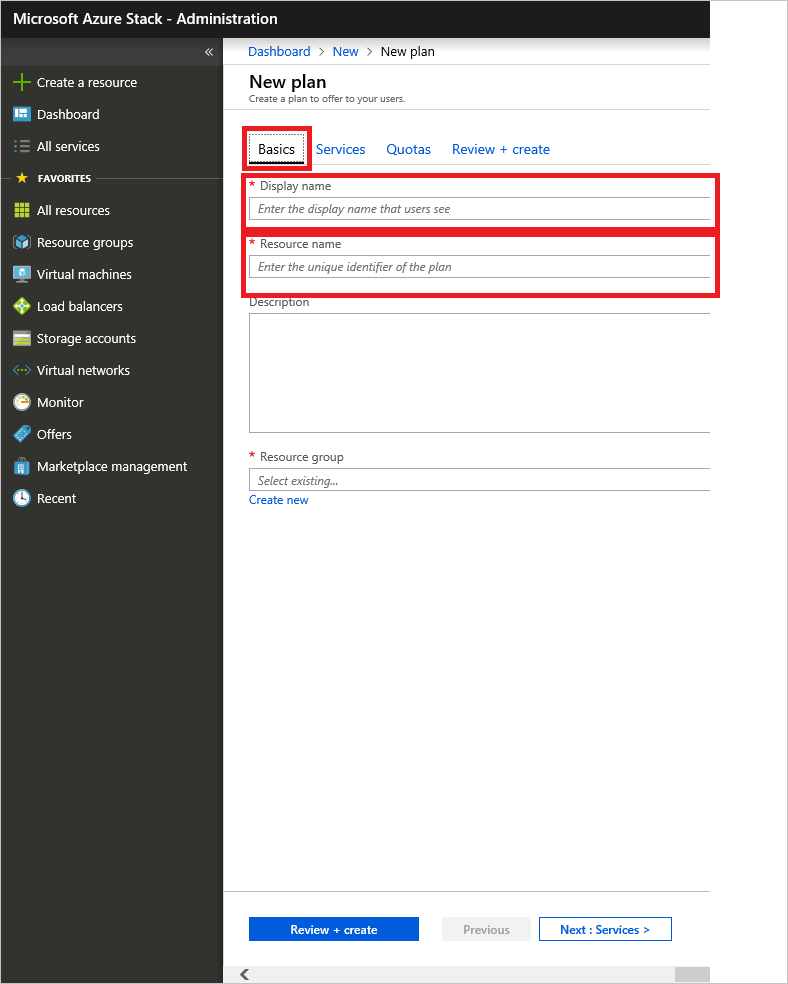Click the Recent clock icon
The width and height of the screenshot is (788, 984).
[x=22, y=498]
